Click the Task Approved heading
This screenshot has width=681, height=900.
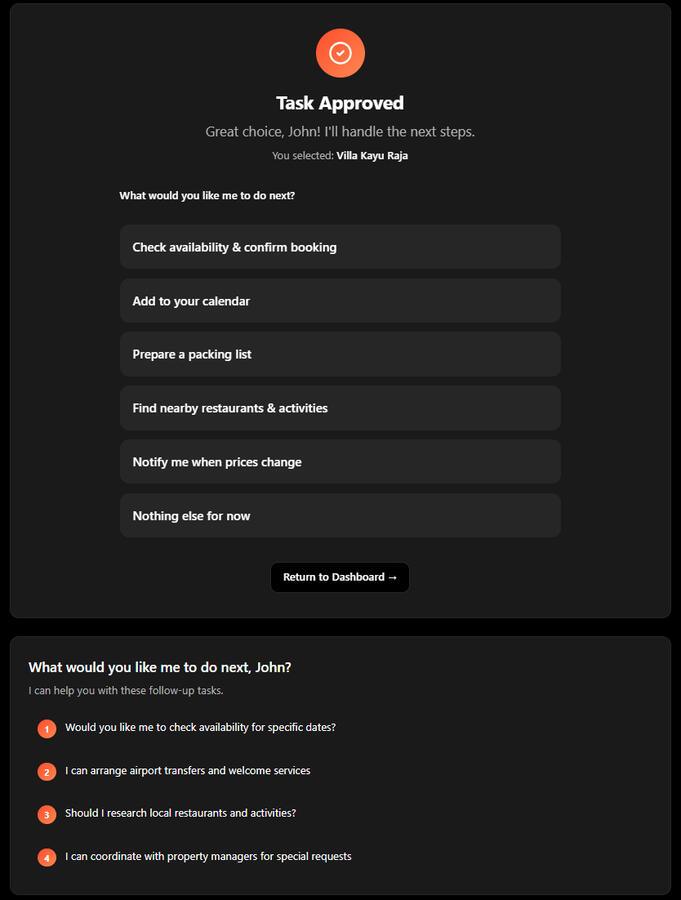click(x=340, y=103)
